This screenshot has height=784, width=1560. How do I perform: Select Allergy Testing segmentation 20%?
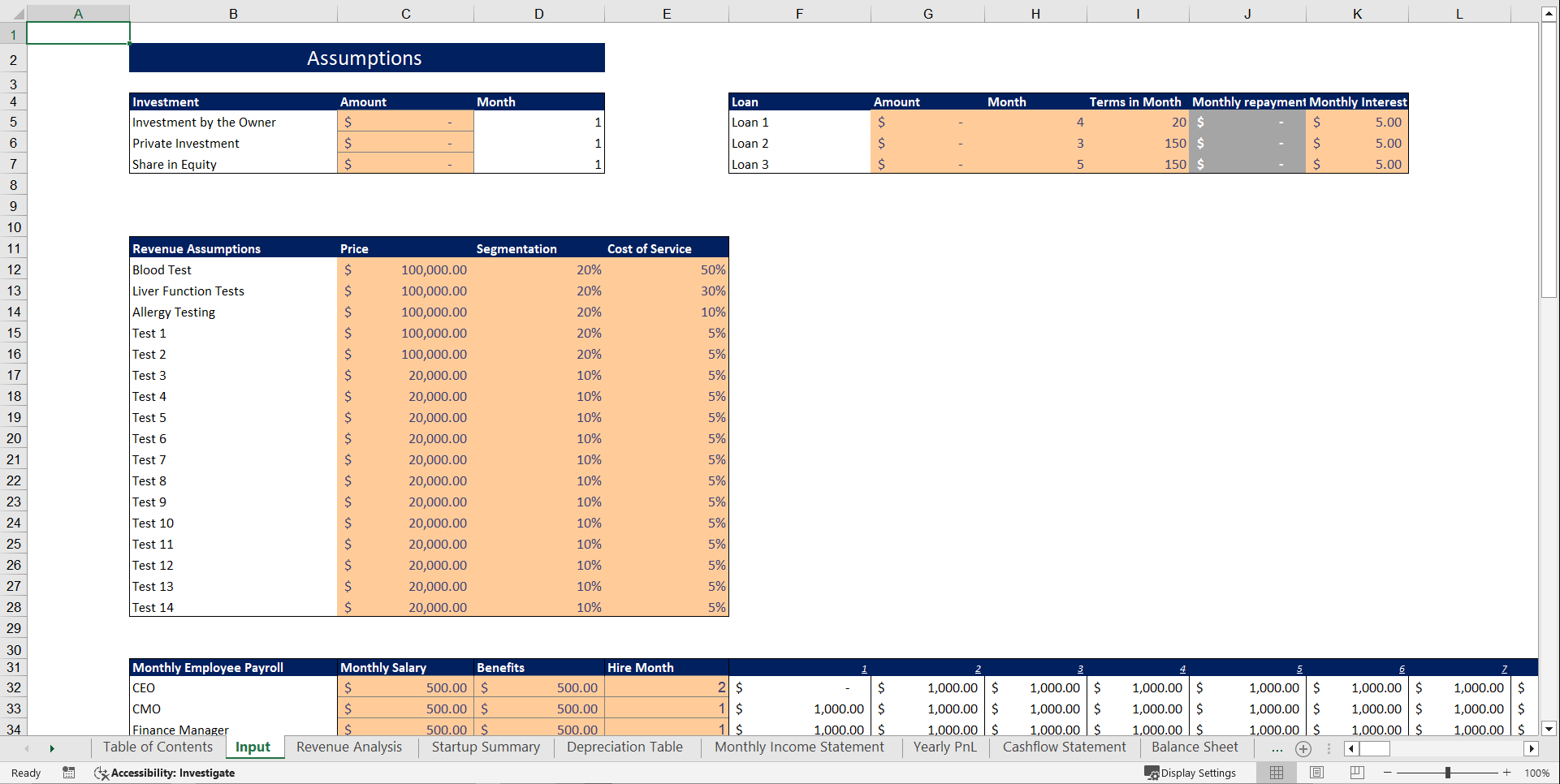click(x=539, y=312)
